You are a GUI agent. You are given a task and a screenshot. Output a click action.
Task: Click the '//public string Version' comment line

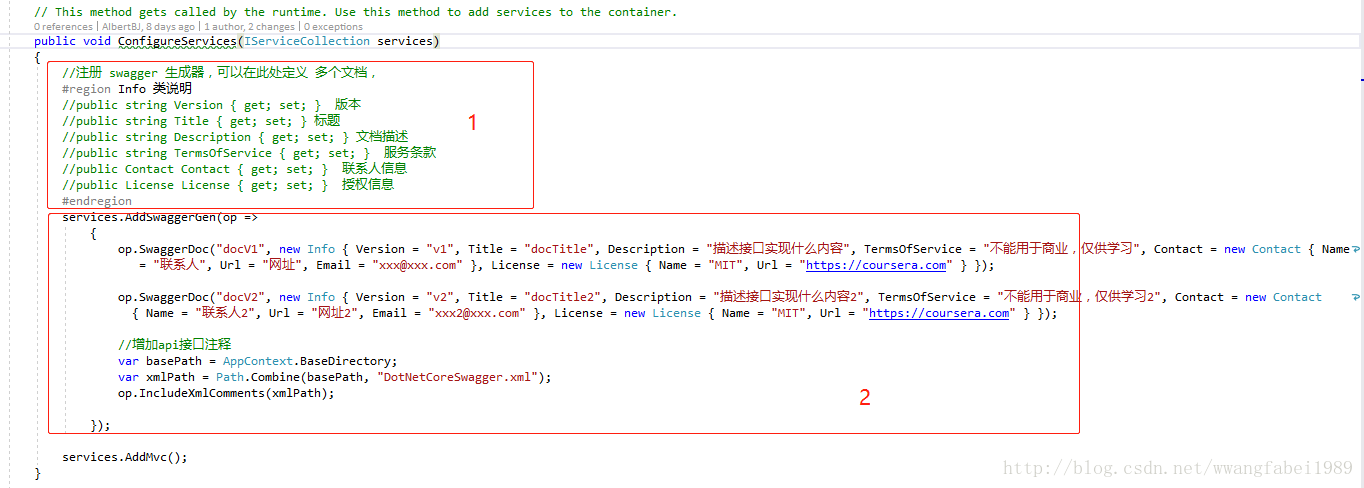(212, 105)
